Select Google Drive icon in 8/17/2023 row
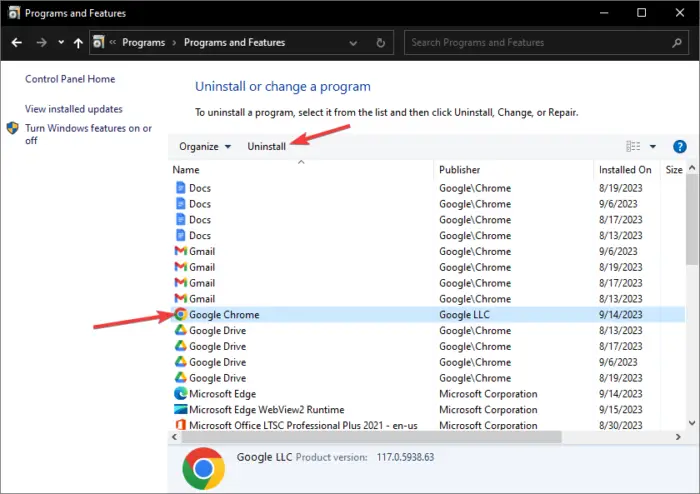The height and width of the screenshot is (494, 700). 180,346
